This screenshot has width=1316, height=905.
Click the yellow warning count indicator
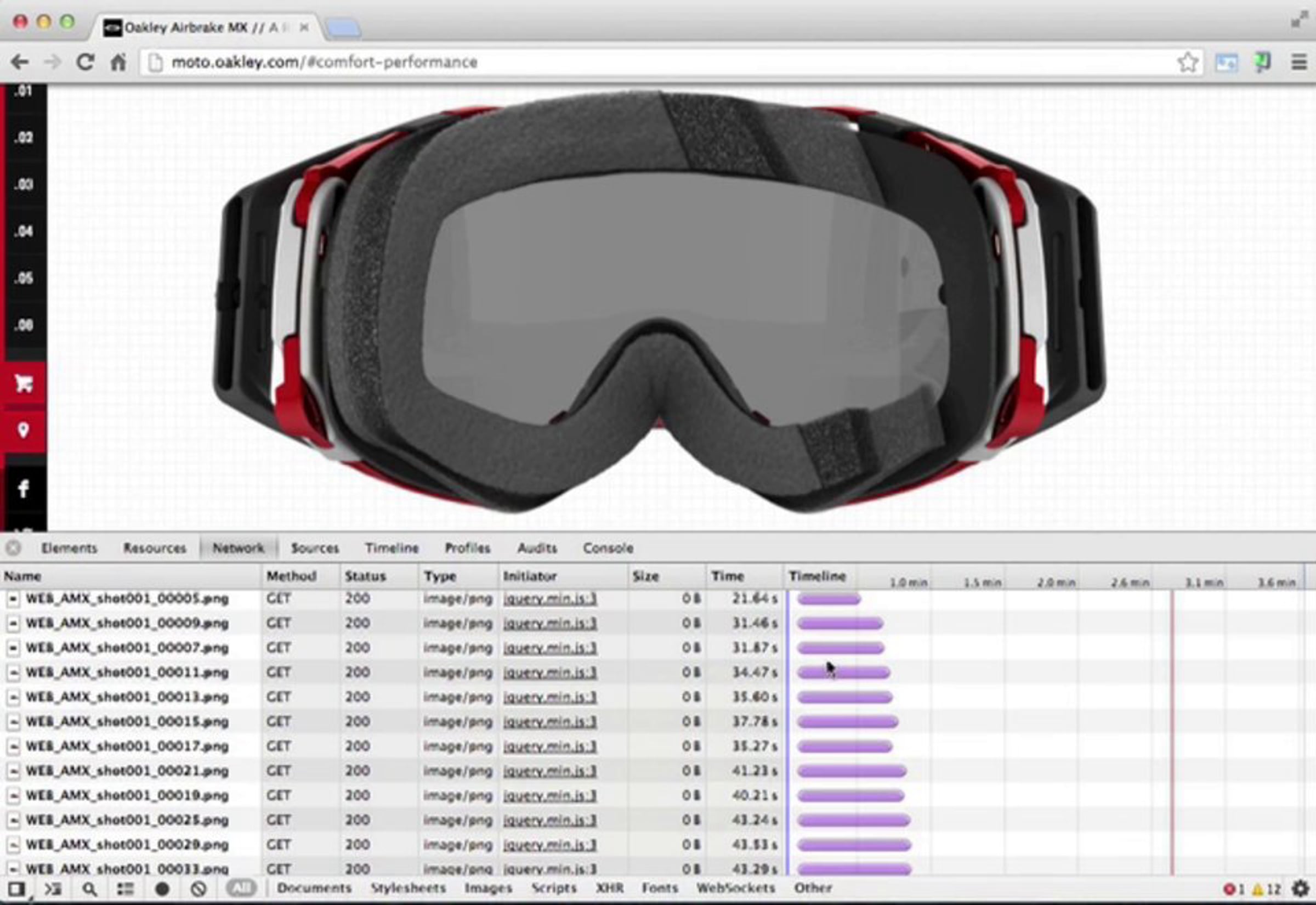point(1266,889)
